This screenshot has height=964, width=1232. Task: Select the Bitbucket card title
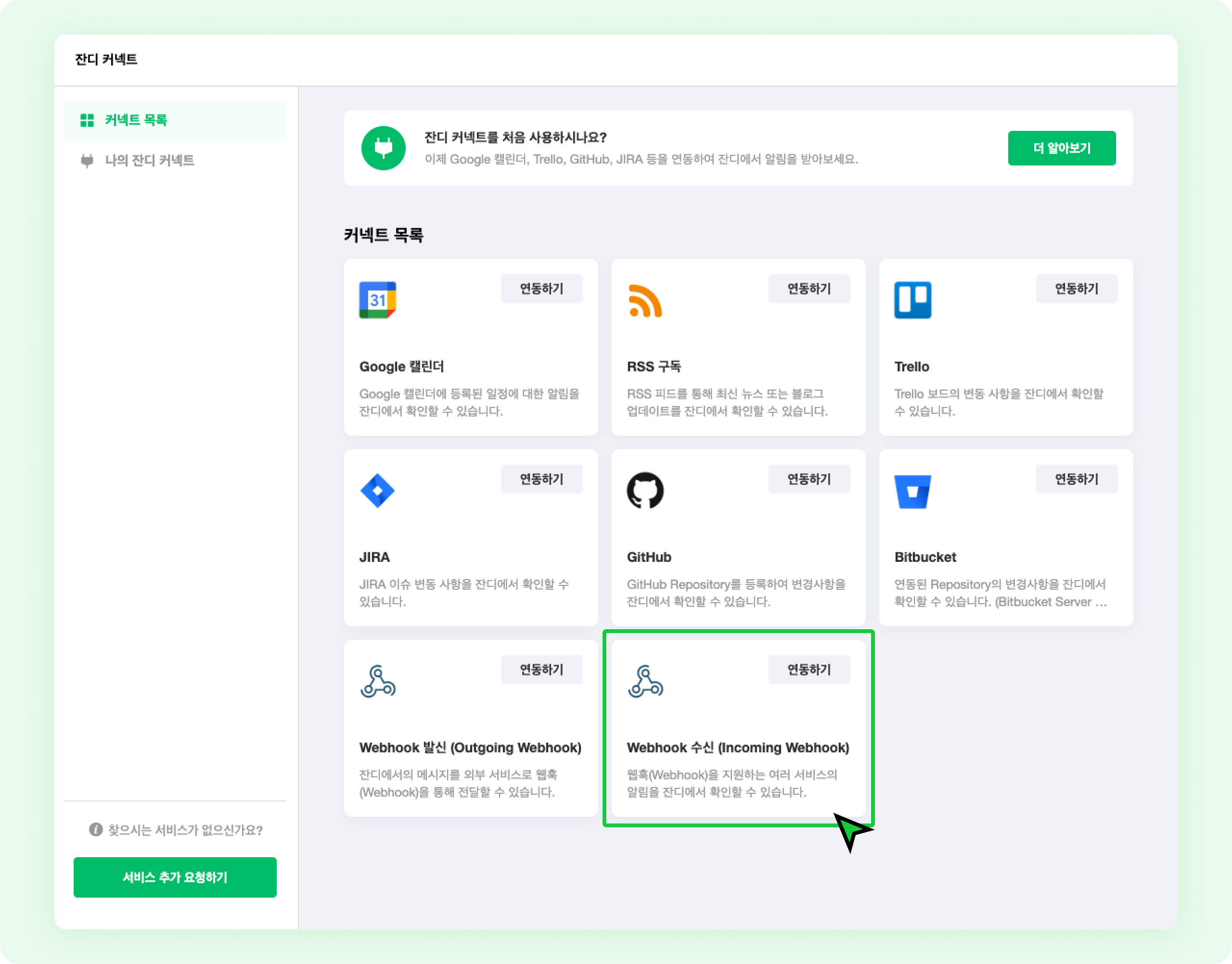pyautogui.click(x=925, y=557)
